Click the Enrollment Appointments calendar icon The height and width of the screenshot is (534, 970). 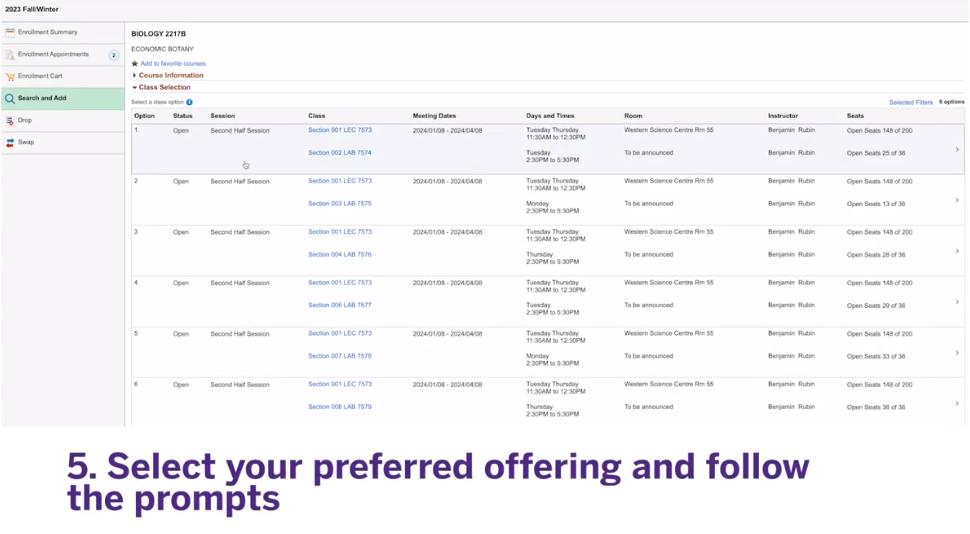click(10, 54)
